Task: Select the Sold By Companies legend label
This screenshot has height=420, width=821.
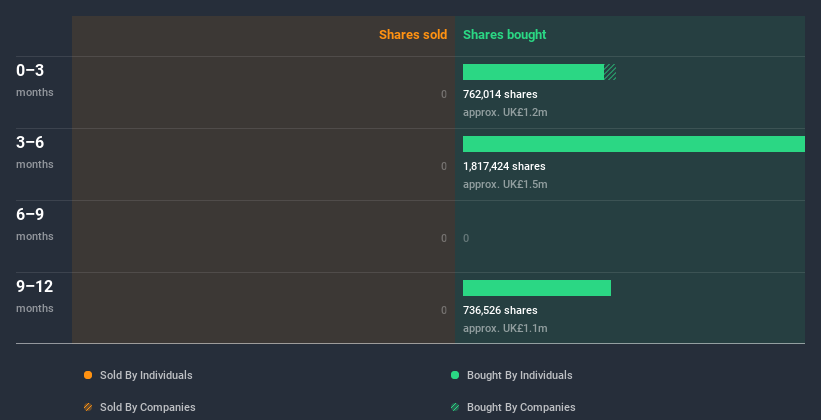Action: [x=148, y=407]
